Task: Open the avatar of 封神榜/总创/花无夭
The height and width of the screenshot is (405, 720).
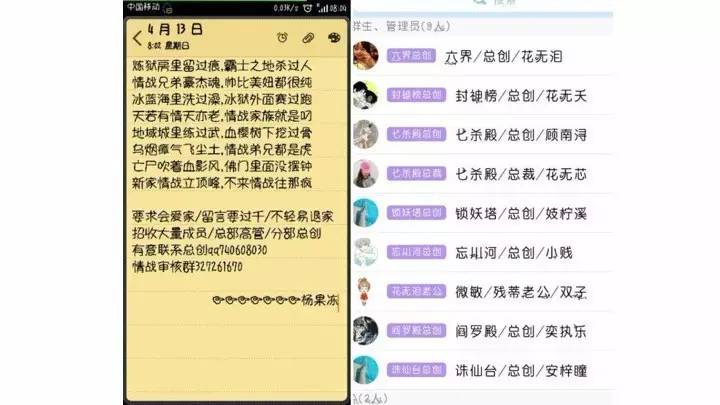Action: [x=366, y=95]
